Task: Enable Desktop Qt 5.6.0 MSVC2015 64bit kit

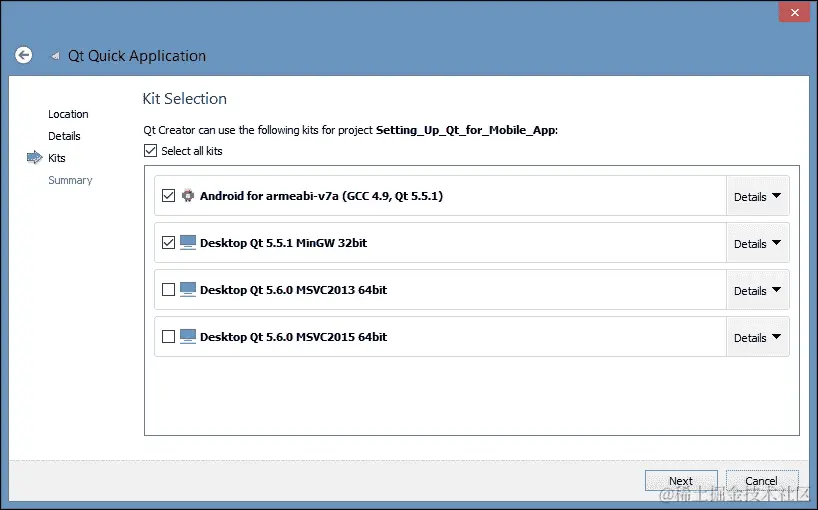Action: tap(168, 337)
